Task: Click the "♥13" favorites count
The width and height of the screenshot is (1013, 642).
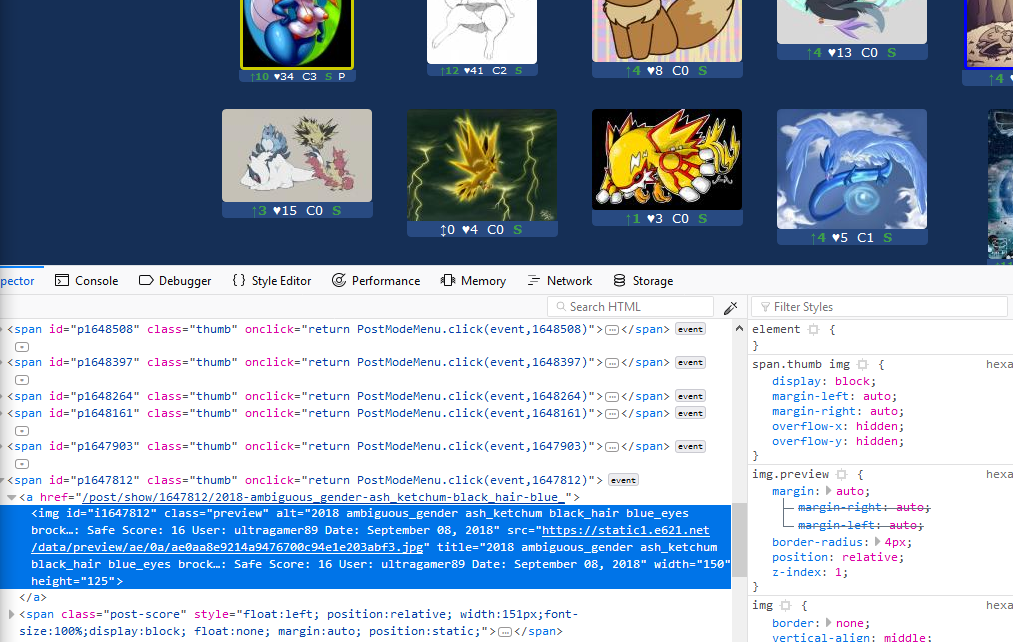Action: tap(840, 52)
